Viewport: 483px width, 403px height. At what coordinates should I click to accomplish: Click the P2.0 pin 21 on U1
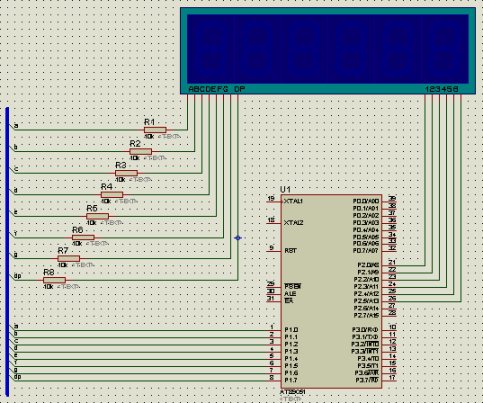[389, 265]
